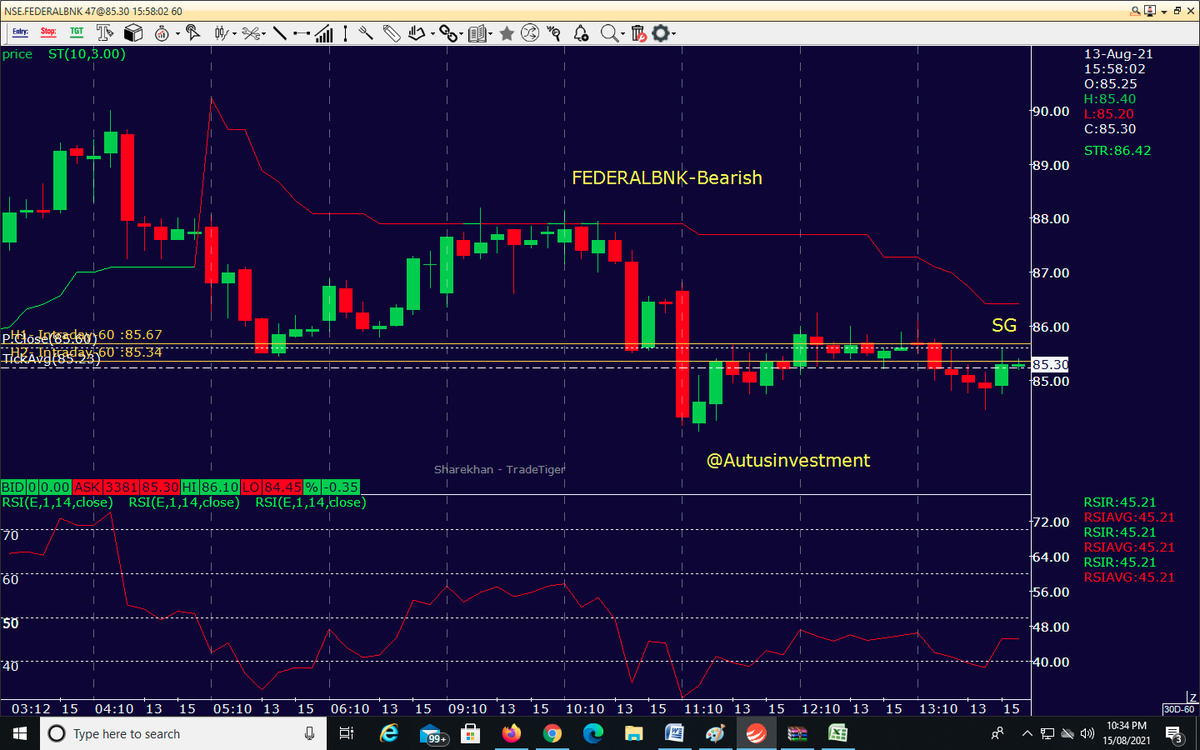1200x750 pixels.
Task: Open dropdown arrow beside settings gear
Action: pos(674,34)
